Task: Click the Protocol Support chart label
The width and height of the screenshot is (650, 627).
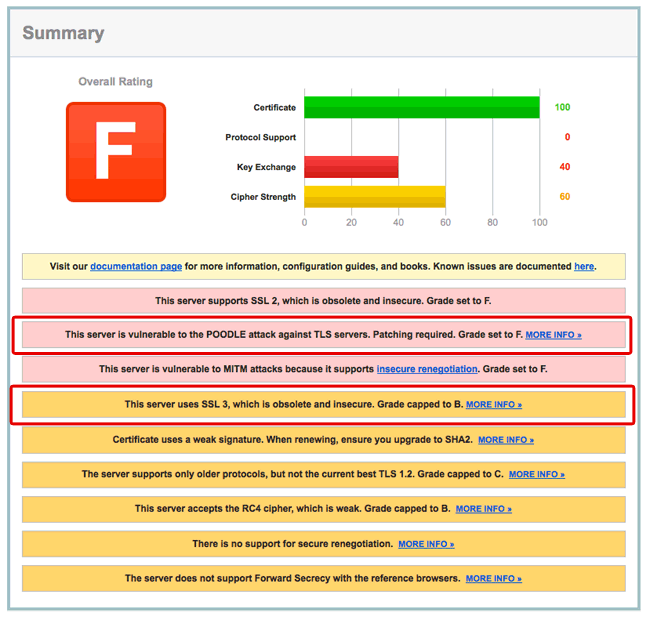Action: (x=260, y=137)
